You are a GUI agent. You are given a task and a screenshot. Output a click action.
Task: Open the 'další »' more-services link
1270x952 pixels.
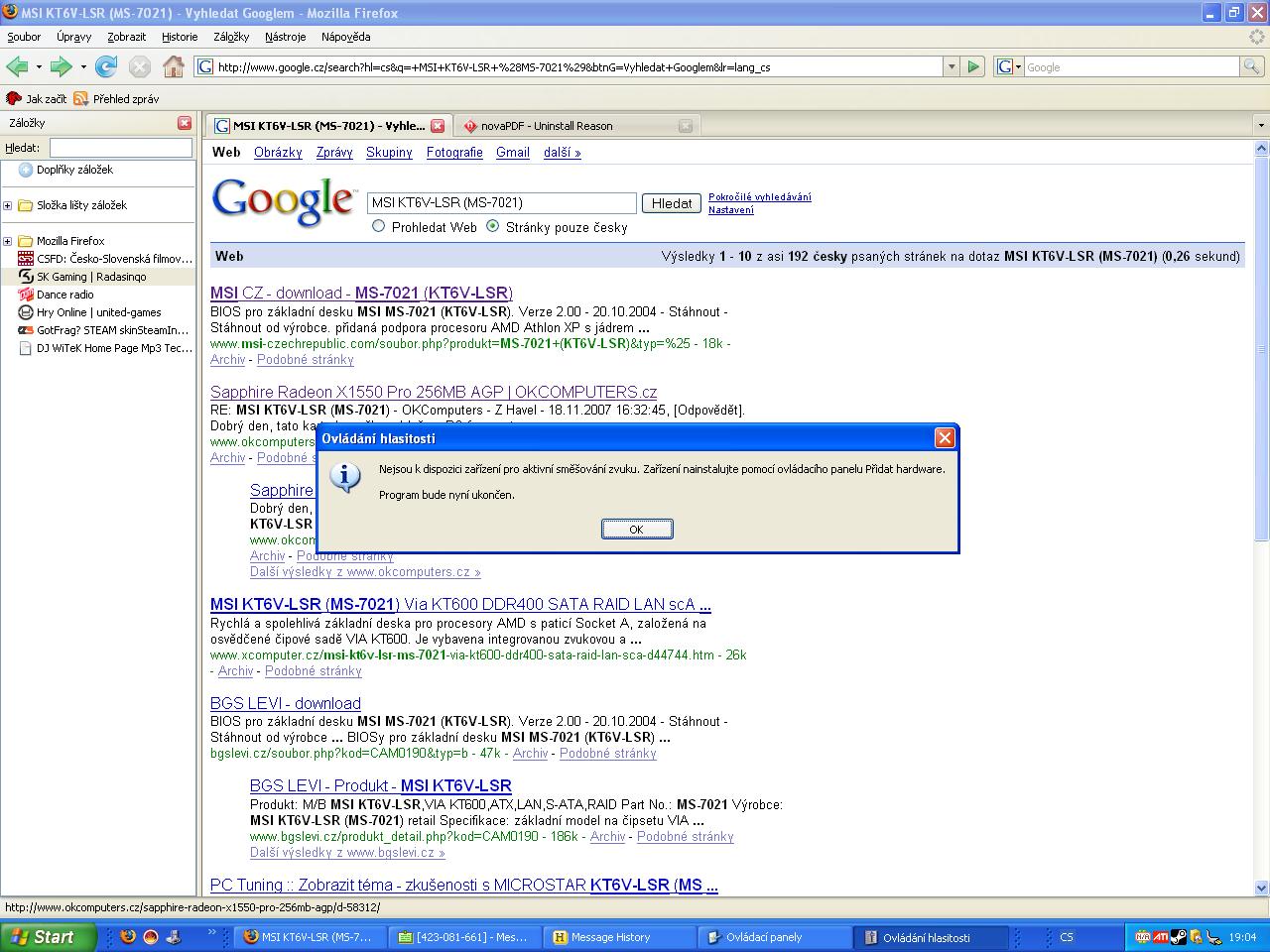(x=563, y=153)
